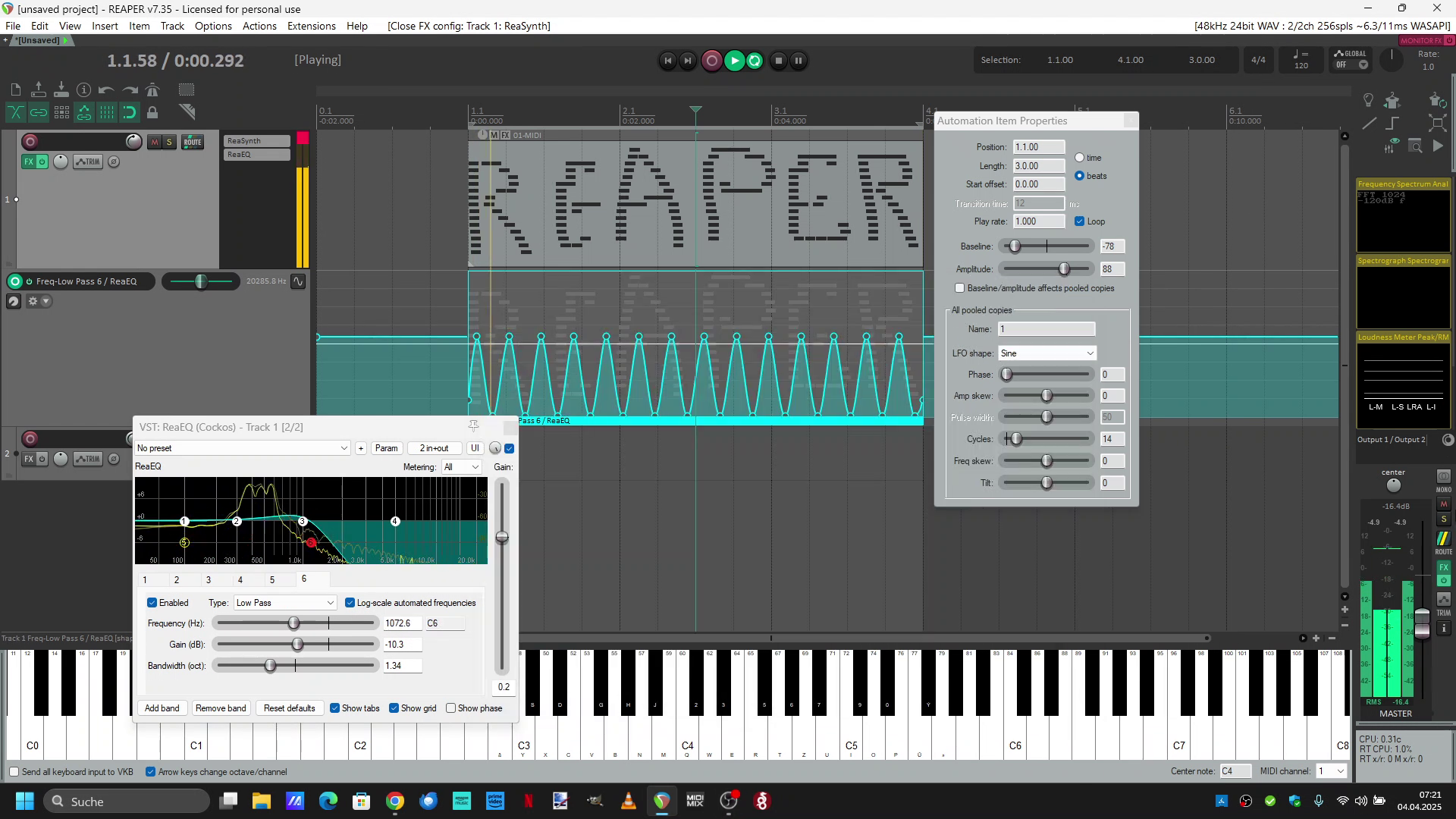Screen dimensions: 1456x819
Task: Mute track 1 with the M button
Action: point(155,142)
